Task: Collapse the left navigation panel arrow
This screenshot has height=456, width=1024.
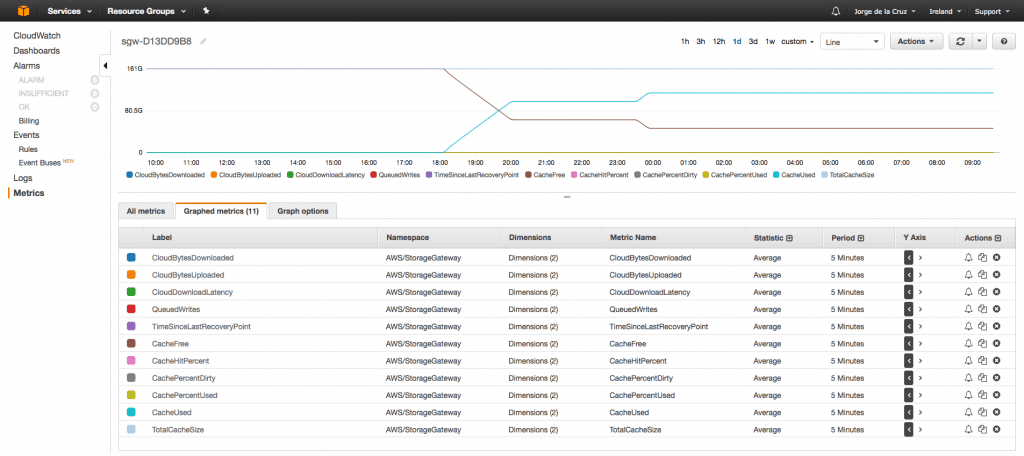Action: (105, 65)
